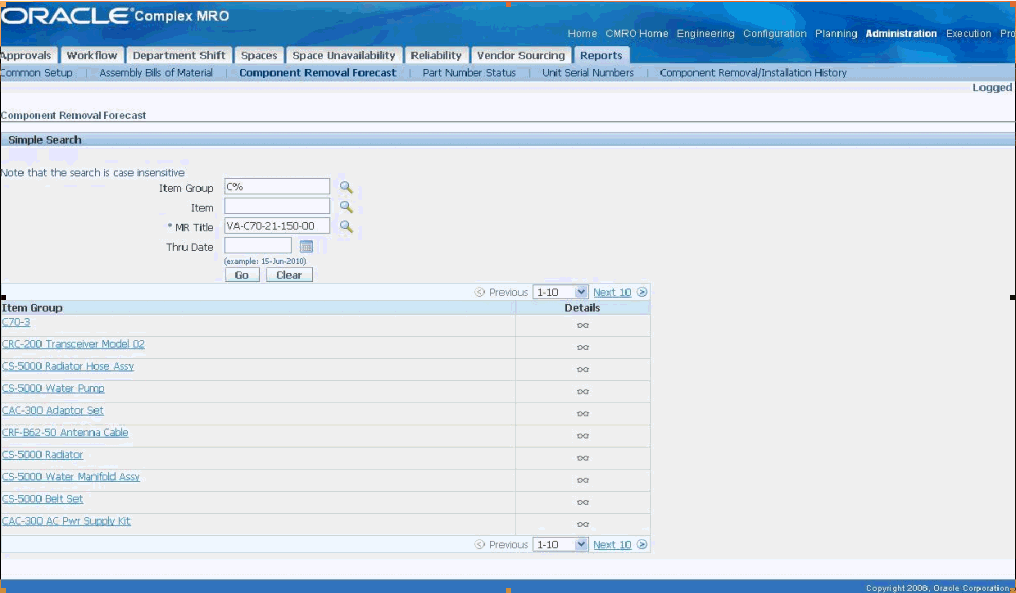View details icon for CS-5000 Radiator row
The width and height of the screenshot is (1016, 593).
(x=583, y=458)
